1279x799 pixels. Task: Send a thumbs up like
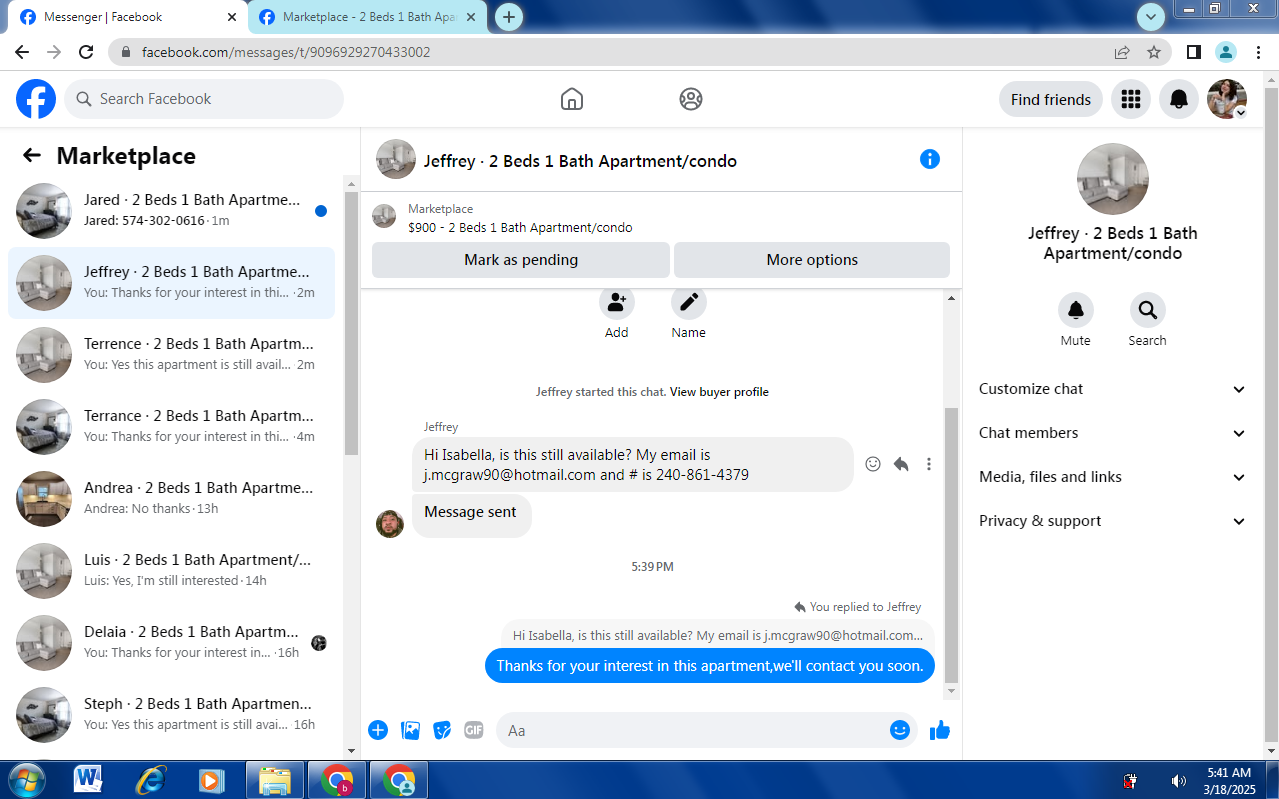(940, 731)
